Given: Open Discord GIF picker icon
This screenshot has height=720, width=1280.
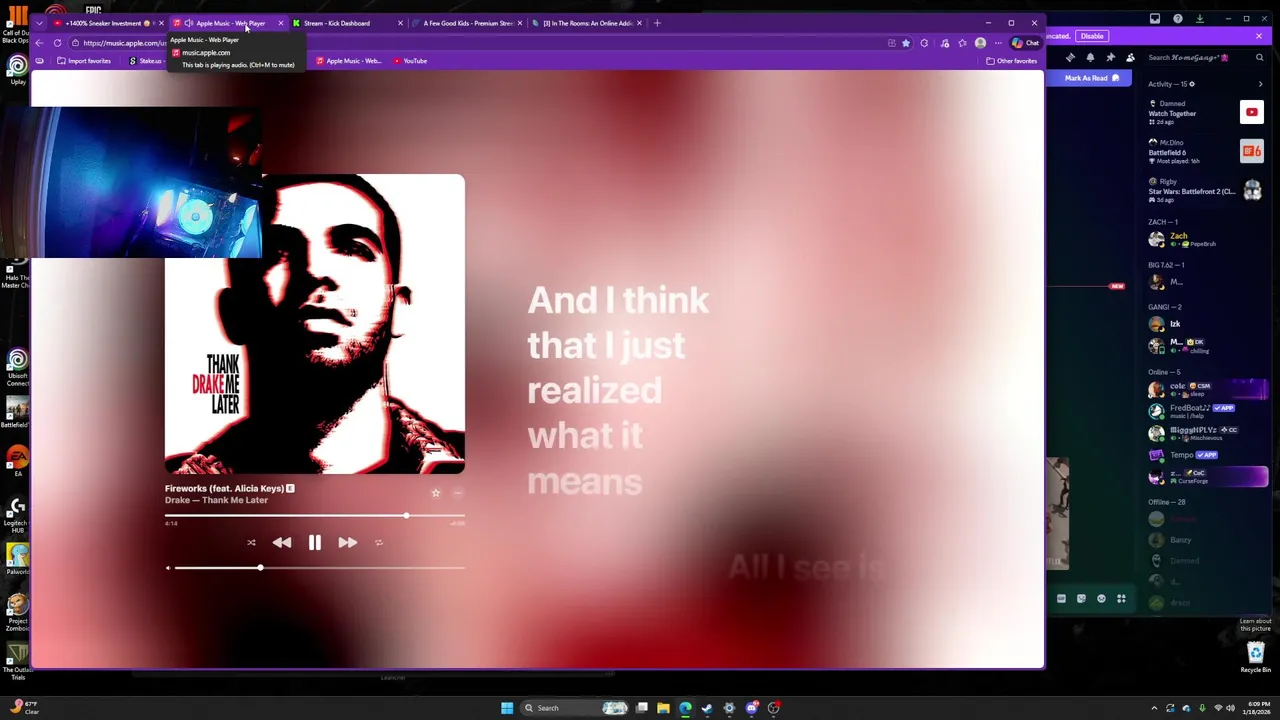Looking at the screenshot, I should point(1061,599).
